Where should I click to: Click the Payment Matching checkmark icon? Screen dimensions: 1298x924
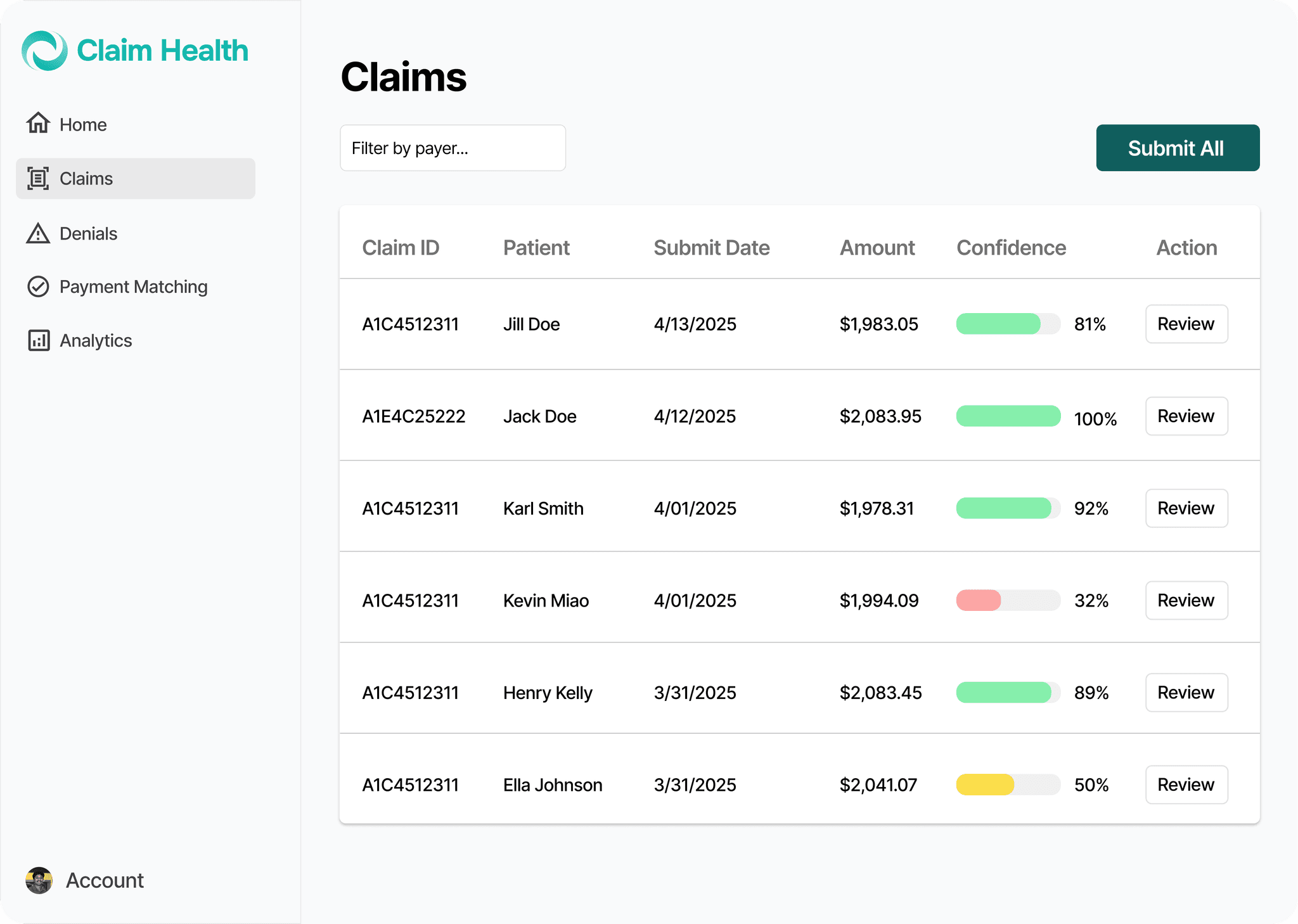(x=38, y=286)
